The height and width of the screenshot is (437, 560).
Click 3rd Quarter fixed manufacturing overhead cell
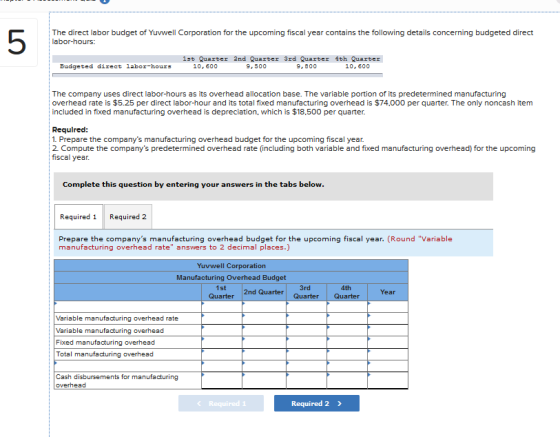(306, 342)
